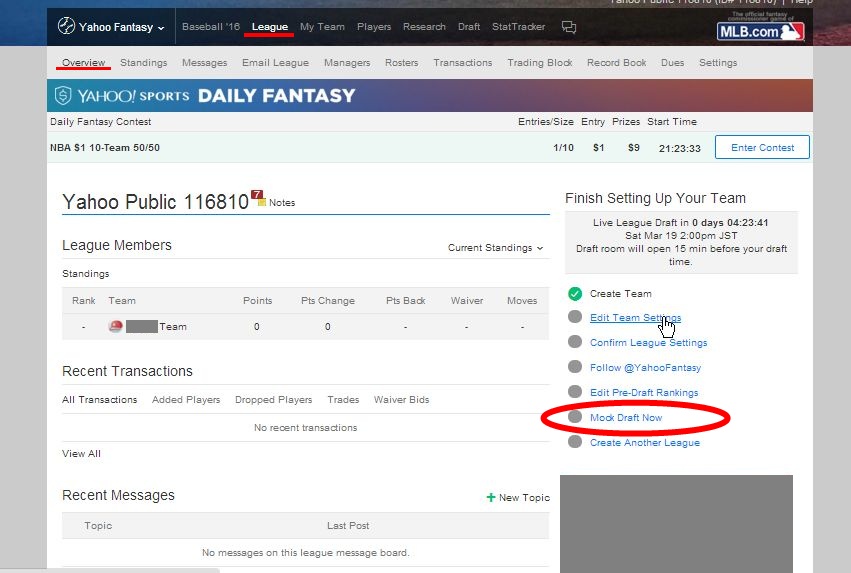
Task: Click the MLB.com logo
Action: (x=760, y=31)
